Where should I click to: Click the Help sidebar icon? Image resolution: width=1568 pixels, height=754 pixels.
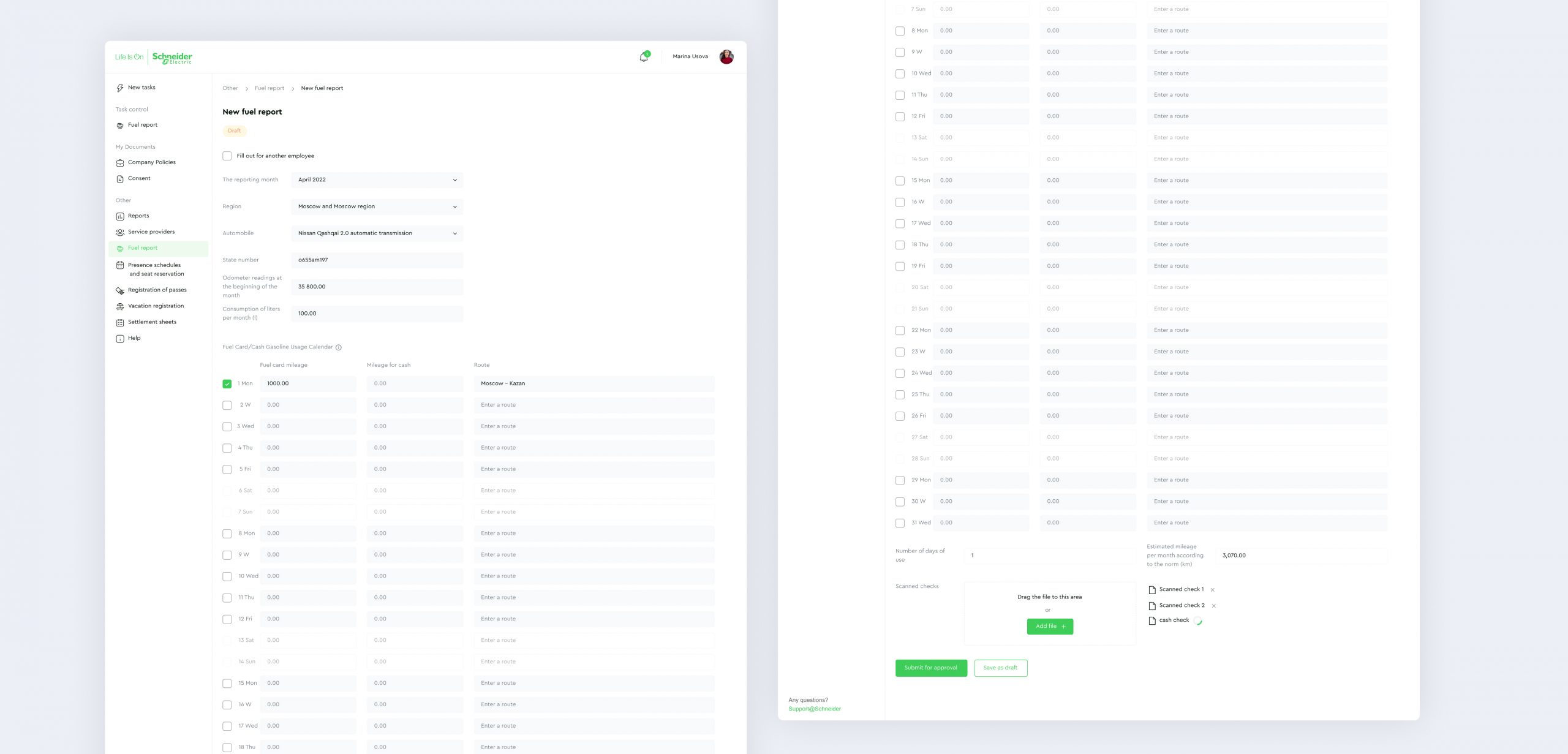(x=120, y=339)
